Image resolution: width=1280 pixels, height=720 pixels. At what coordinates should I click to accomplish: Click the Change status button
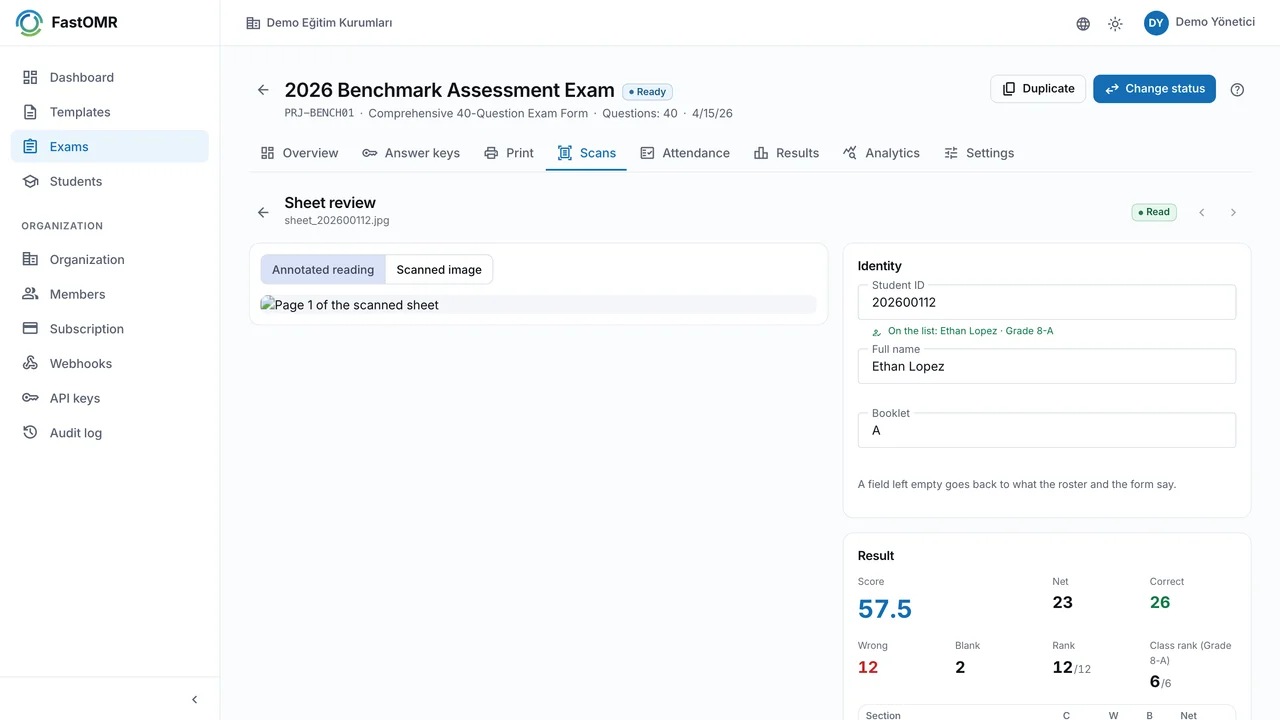[x=1154, y=89]
